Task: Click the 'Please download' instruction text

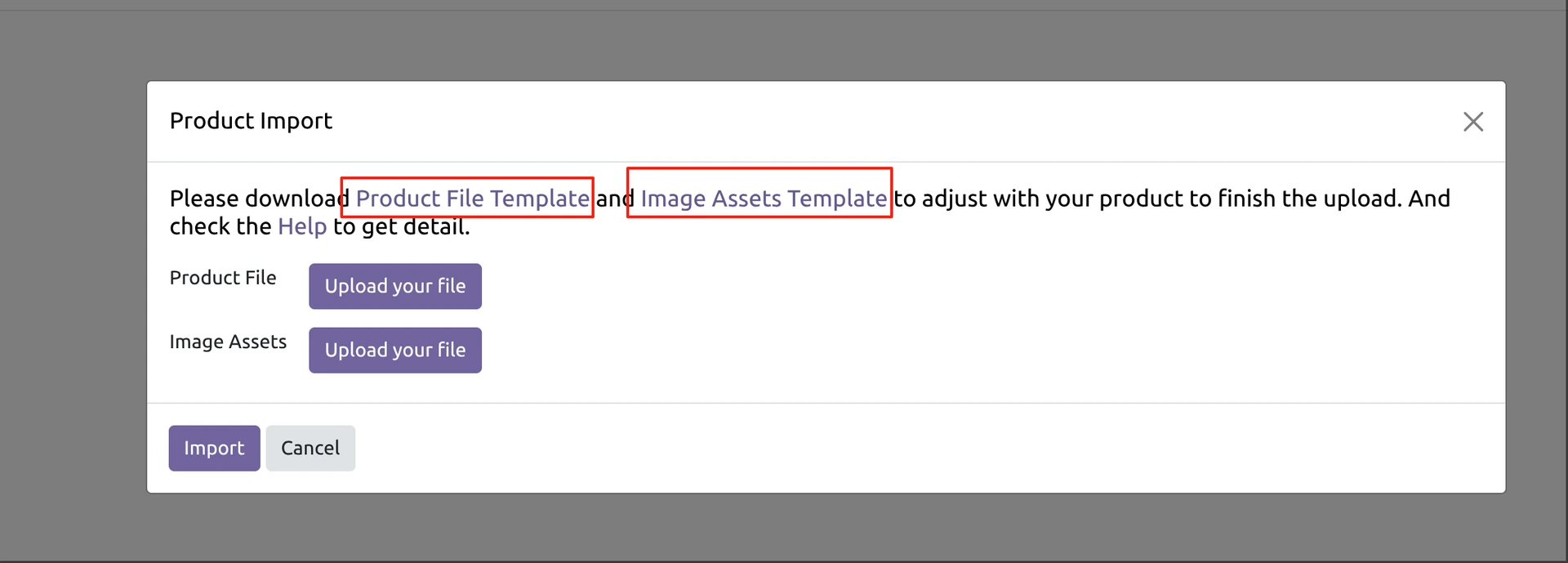Action: click(x=253, y=199)
